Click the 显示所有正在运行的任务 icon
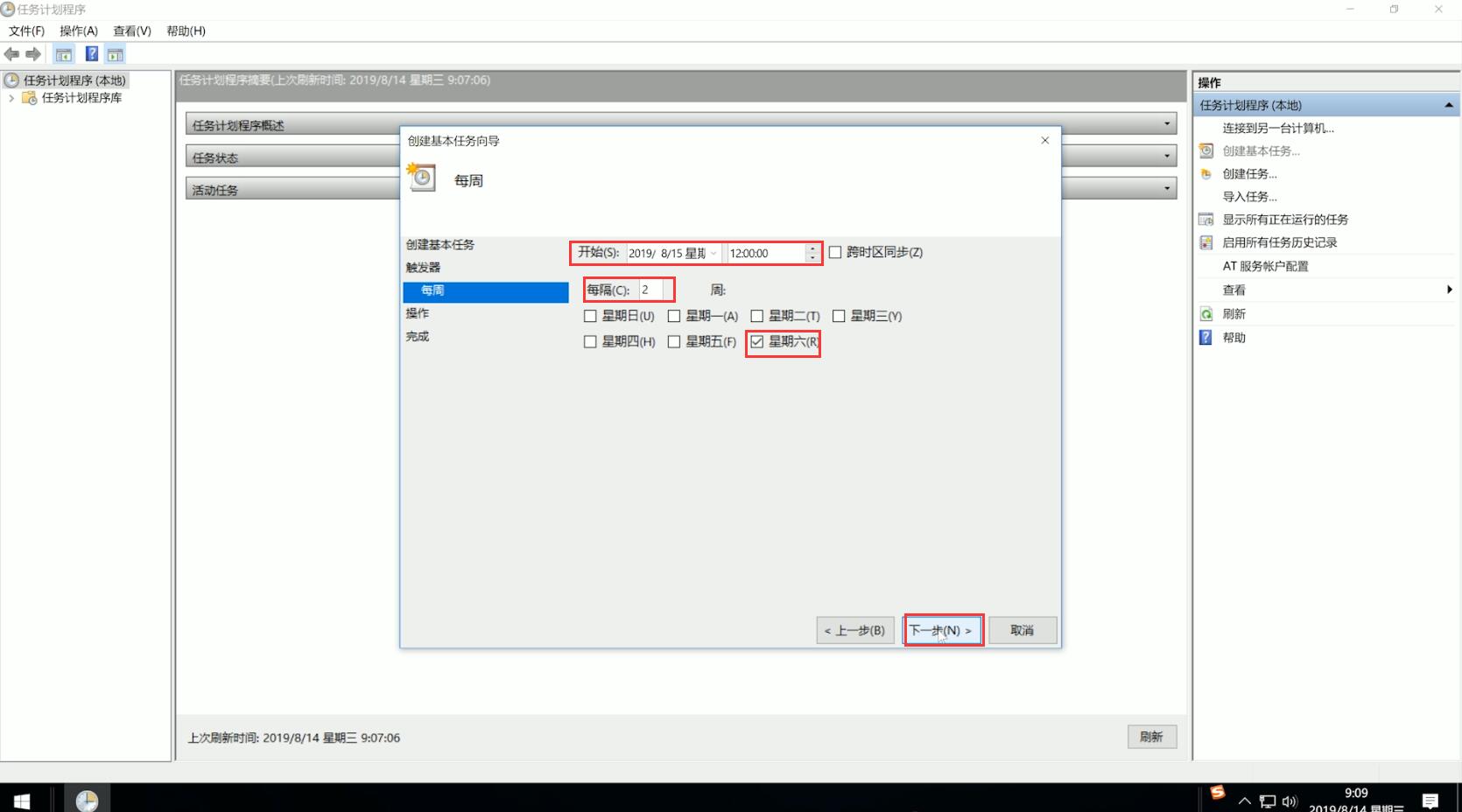The image size is (1462, 812). click(x=1206, y=220)
